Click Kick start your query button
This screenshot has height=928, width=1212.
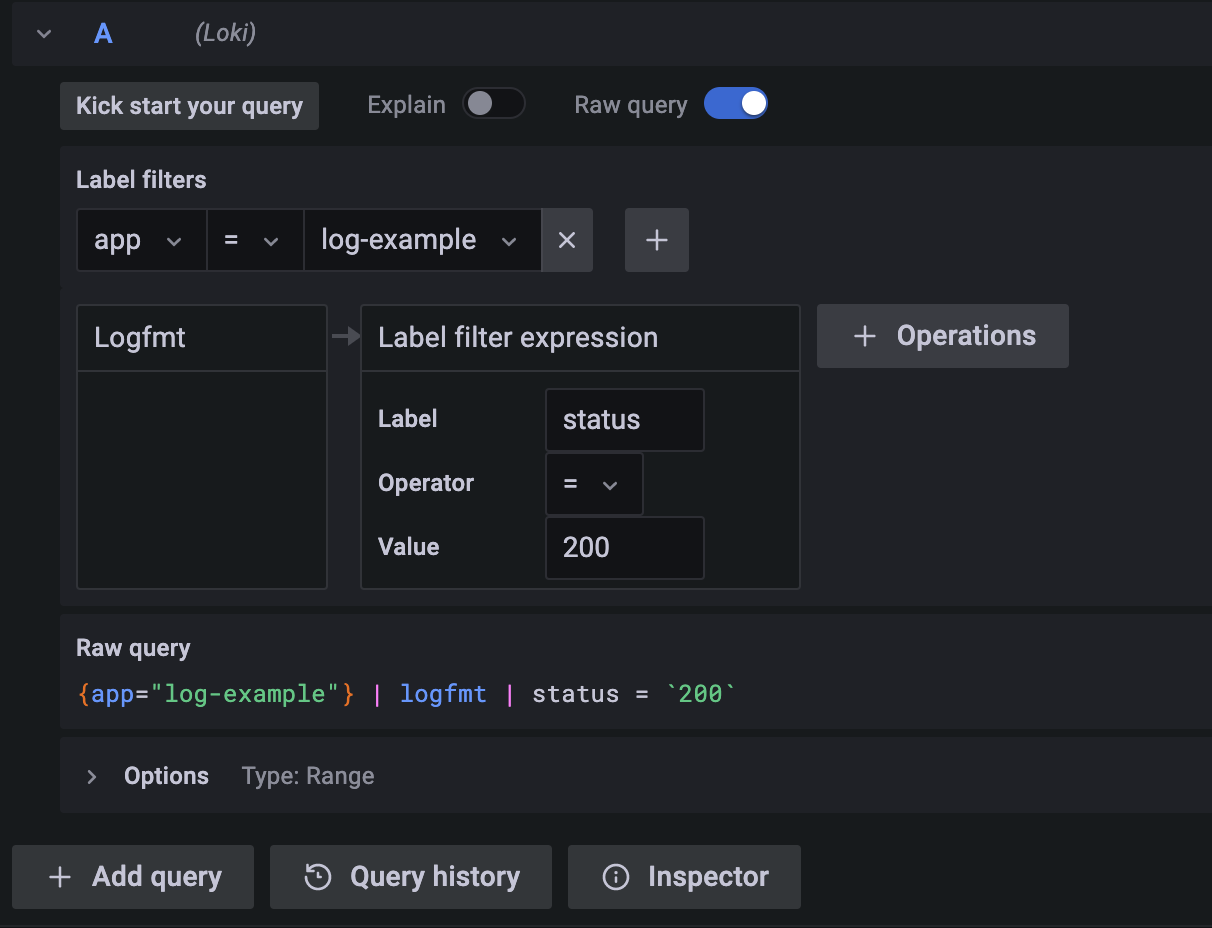pos(189,106)
